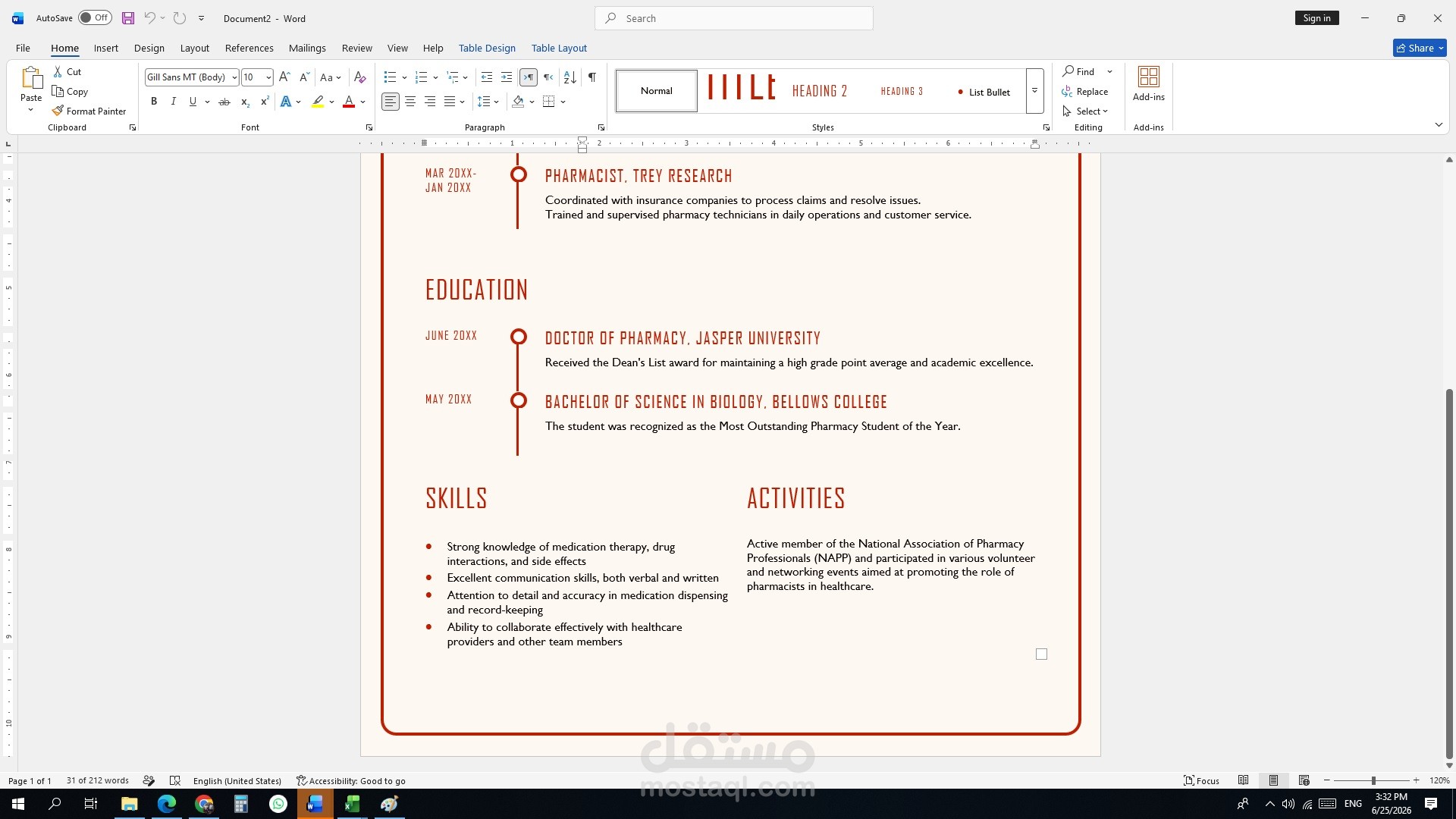The image size is (1456, 819).
Task: Toggle Print Layout view button
Action: [1274, 780]
